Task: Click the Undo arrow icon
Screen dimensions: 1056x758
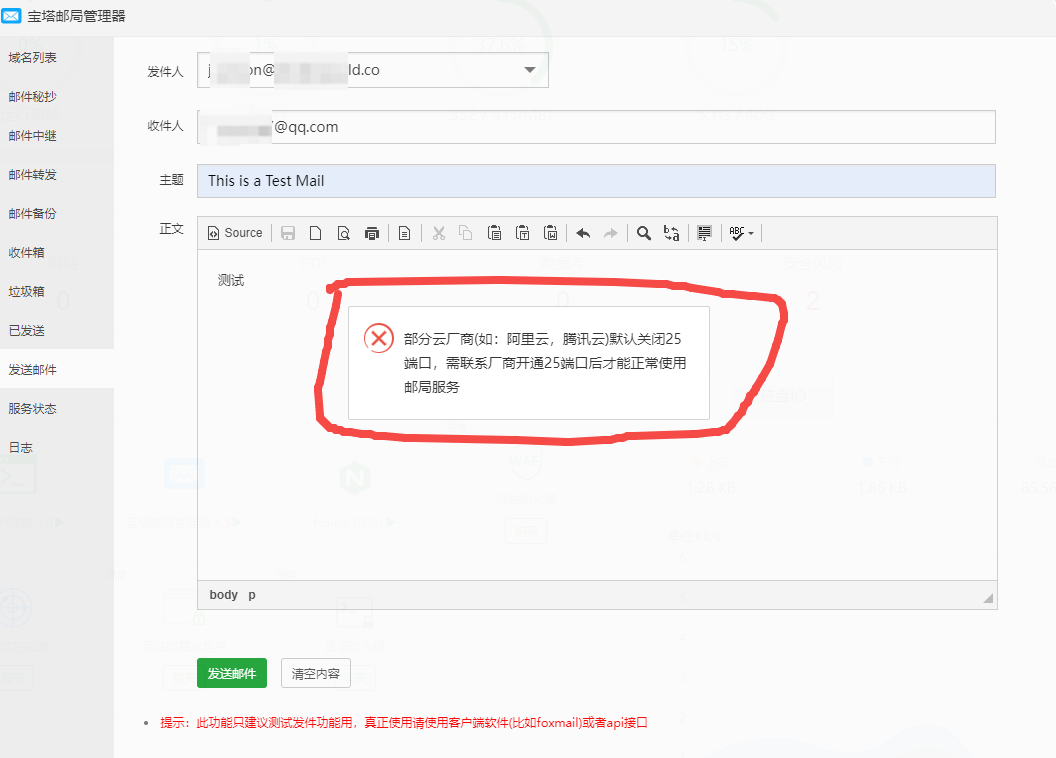Action: click(x=583, y=233)
